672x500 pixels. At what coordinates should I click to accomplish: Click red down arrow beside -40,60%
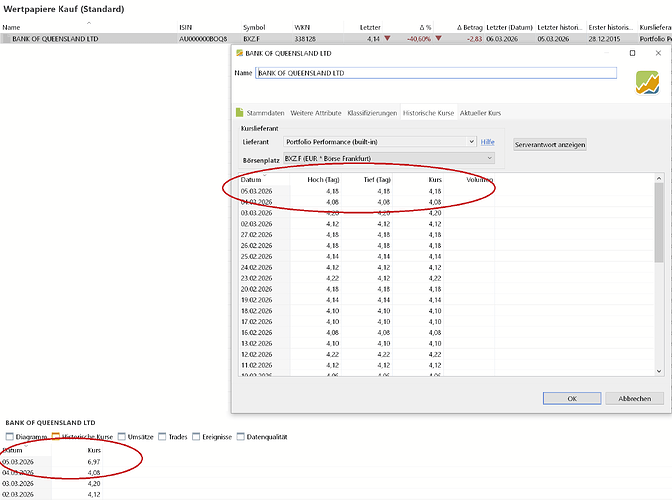[x=438, y=39]
